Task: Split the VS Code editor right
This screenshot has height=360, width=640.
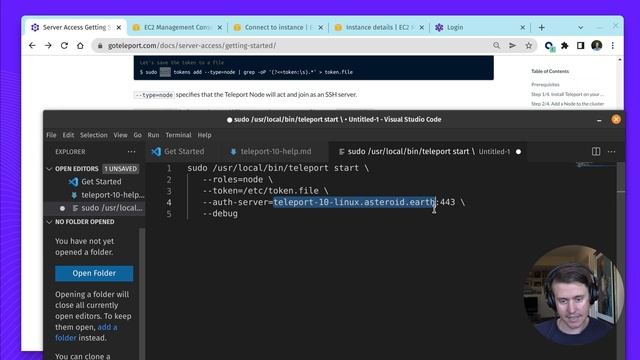Action: tap(596, 151)
